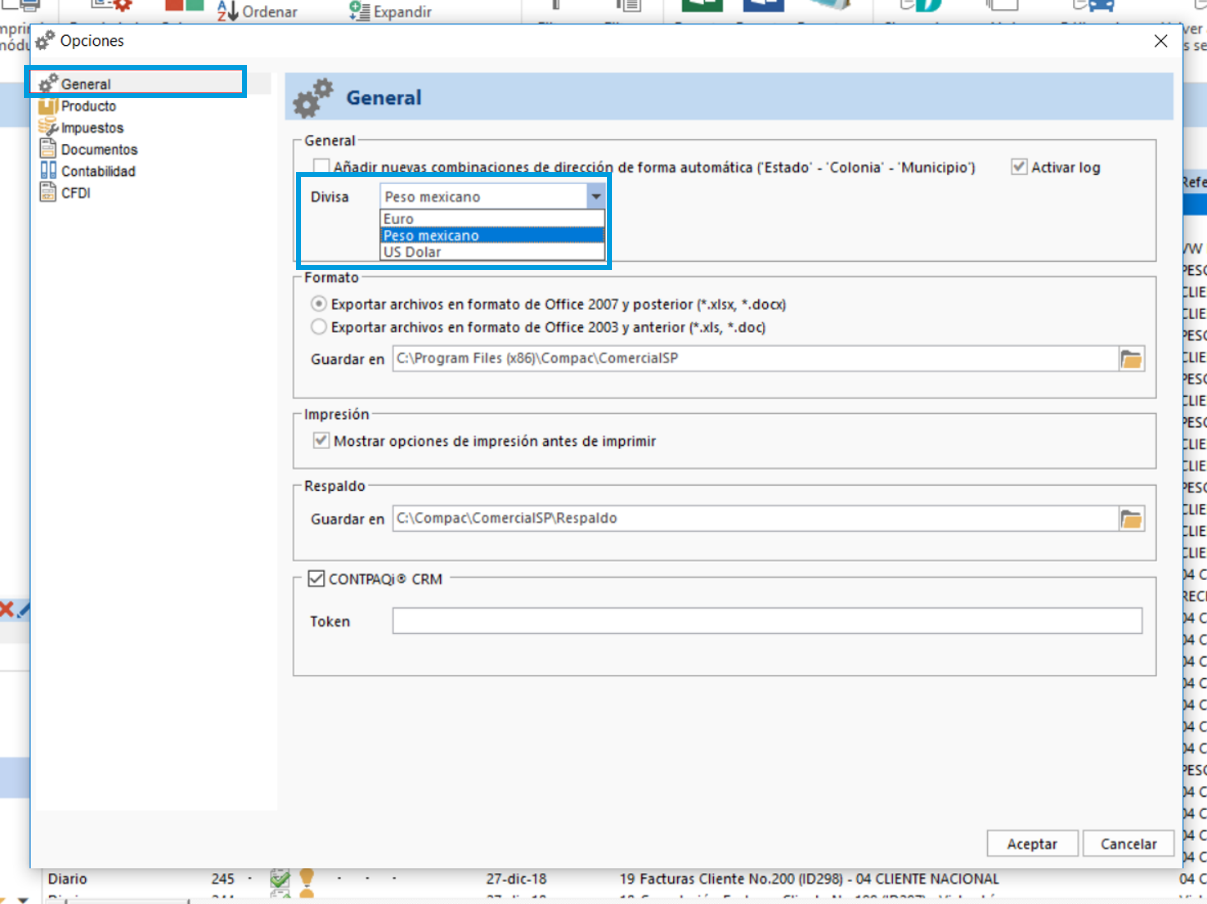Enable automatic address combinations checkbox
Screen dimensions: 1207x904
[x=321, y=167]
